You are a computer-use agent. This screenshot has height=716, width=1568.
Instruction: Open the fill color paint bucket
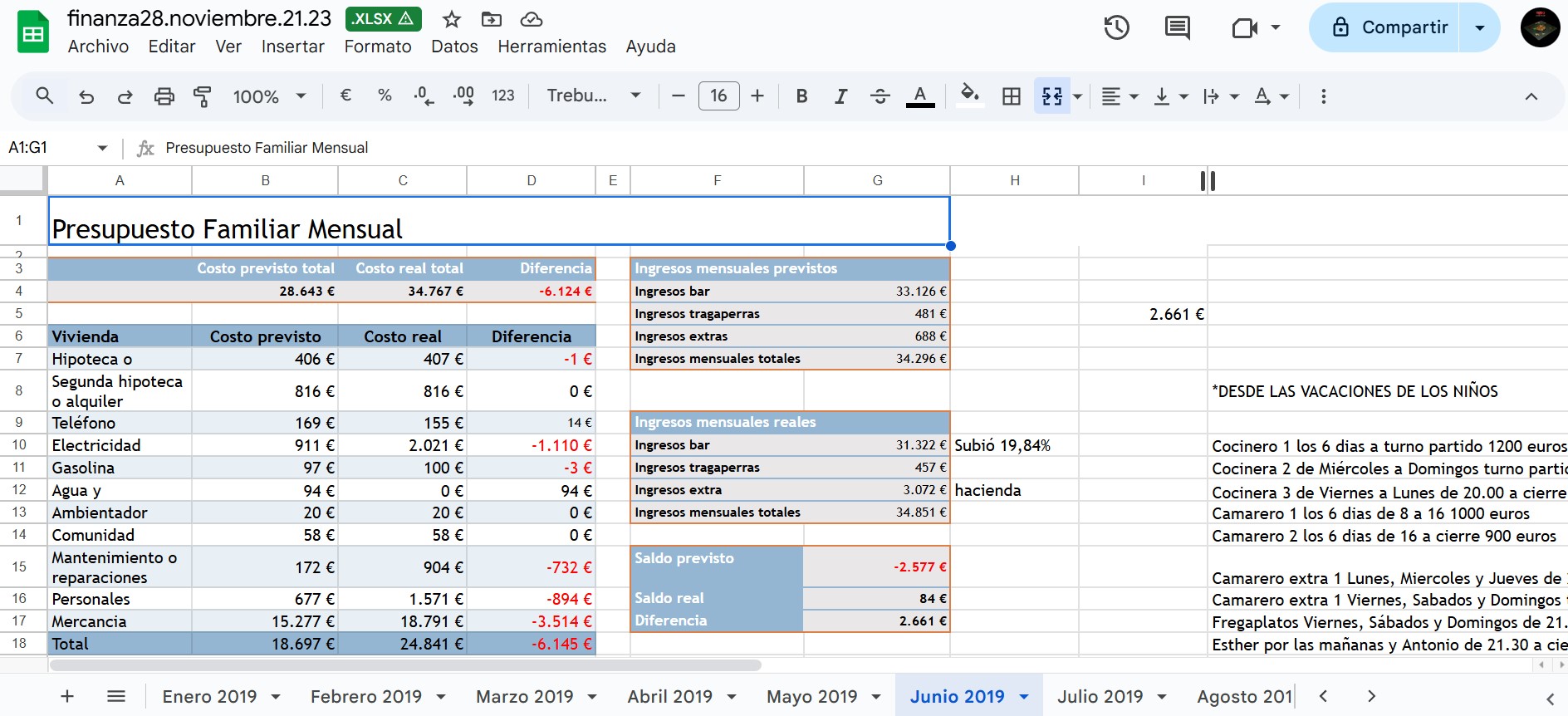coord(969,96)
